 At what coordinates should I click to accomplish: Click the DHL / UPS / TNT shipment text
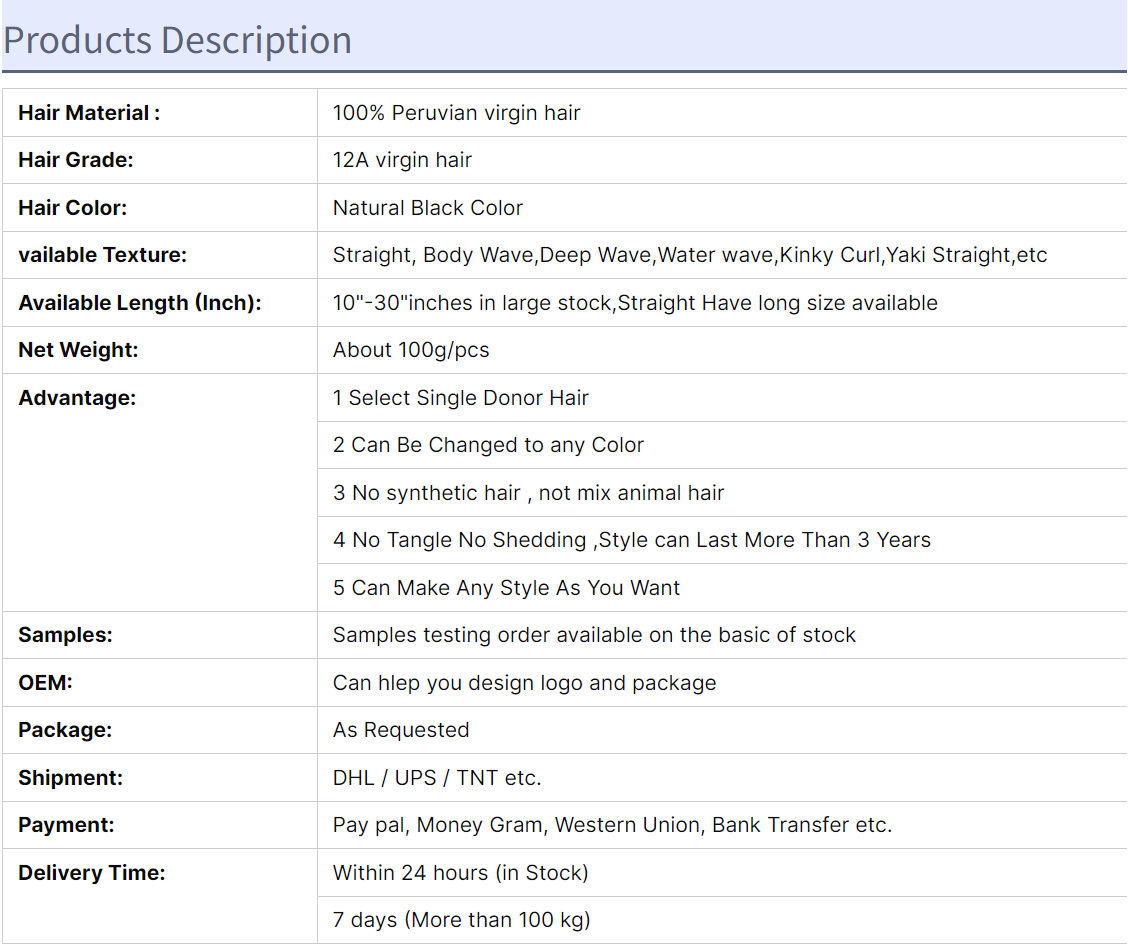pos(437,777)
